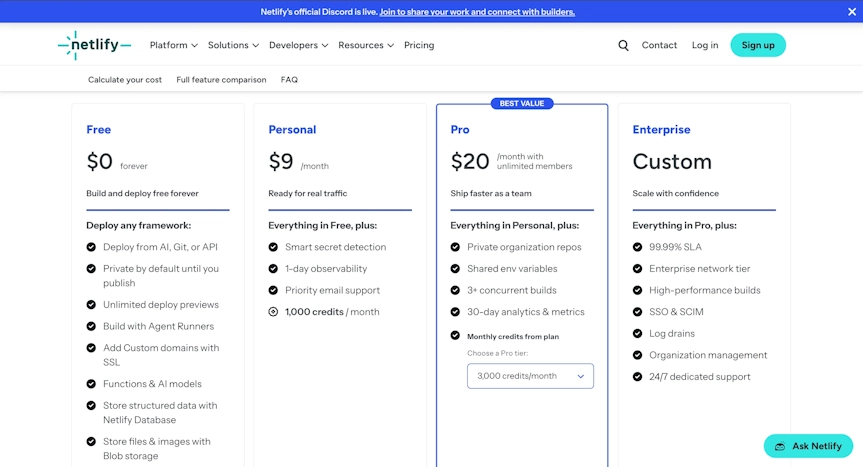
Task: Click 'Ship faster as a team' tagline
Action: (491, 194)
